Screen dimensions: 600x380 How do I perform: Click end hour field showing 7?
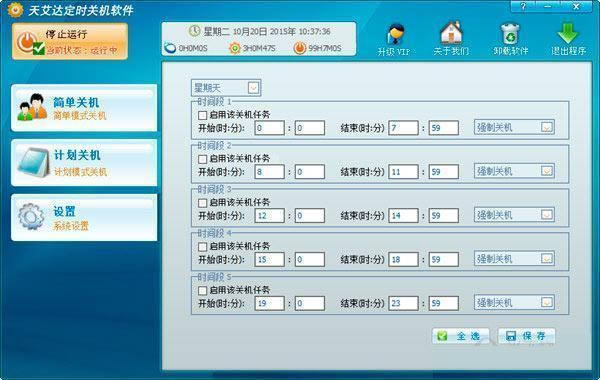(403, 128)
